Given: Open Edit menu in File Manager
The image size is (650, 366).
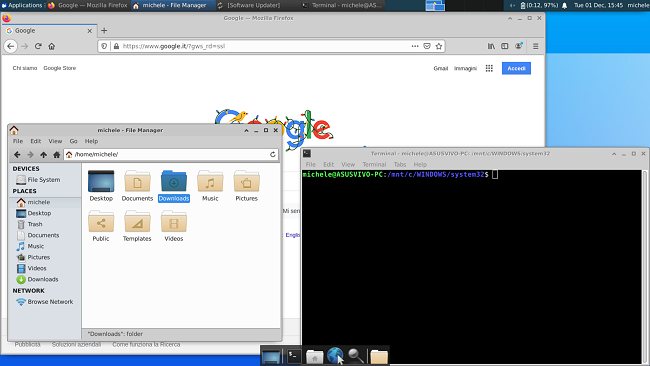Looking at the screenshot, I should [36, 141].
